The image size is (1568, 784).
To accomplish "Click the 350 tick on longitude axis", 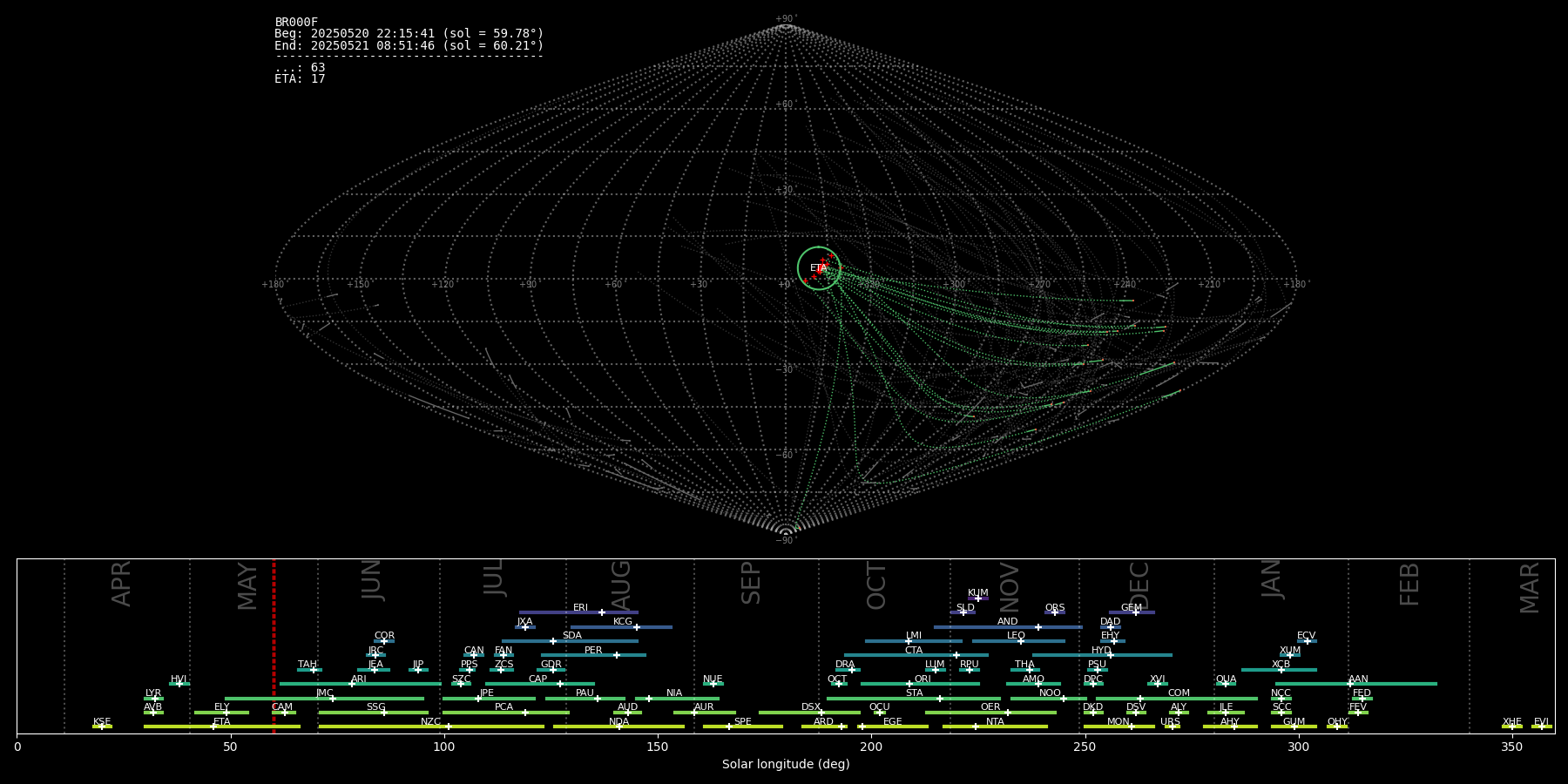I will [1511, 747].
